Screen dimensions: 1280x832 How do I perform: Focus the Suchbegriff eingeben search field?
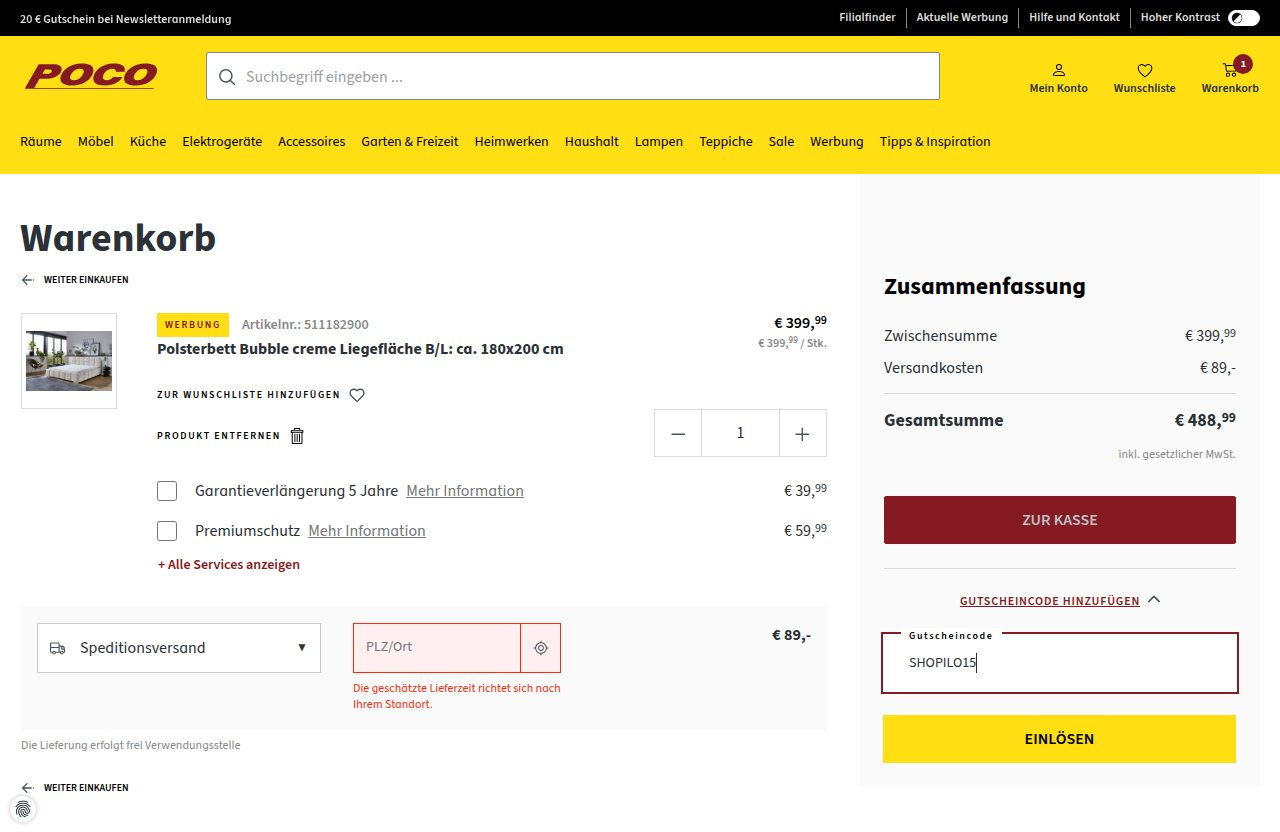point(573,76)
